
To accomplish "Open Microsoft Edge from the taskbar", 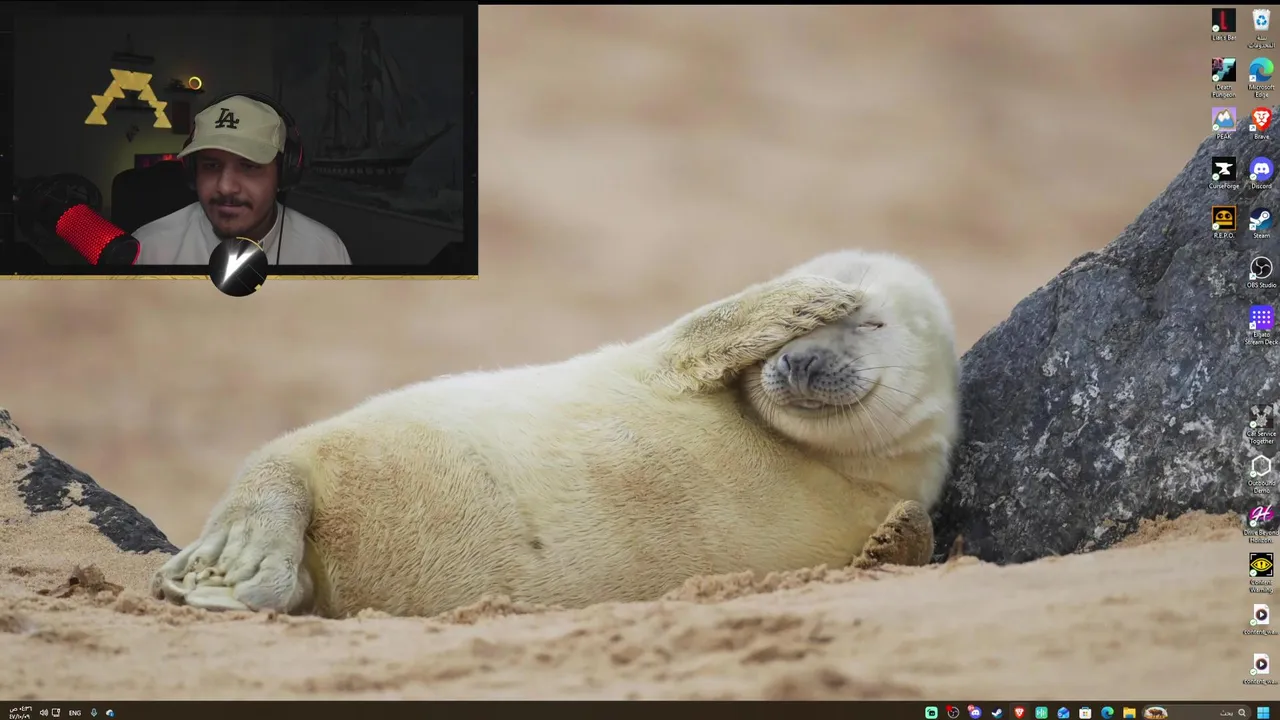I will [x=1107, y=713].
